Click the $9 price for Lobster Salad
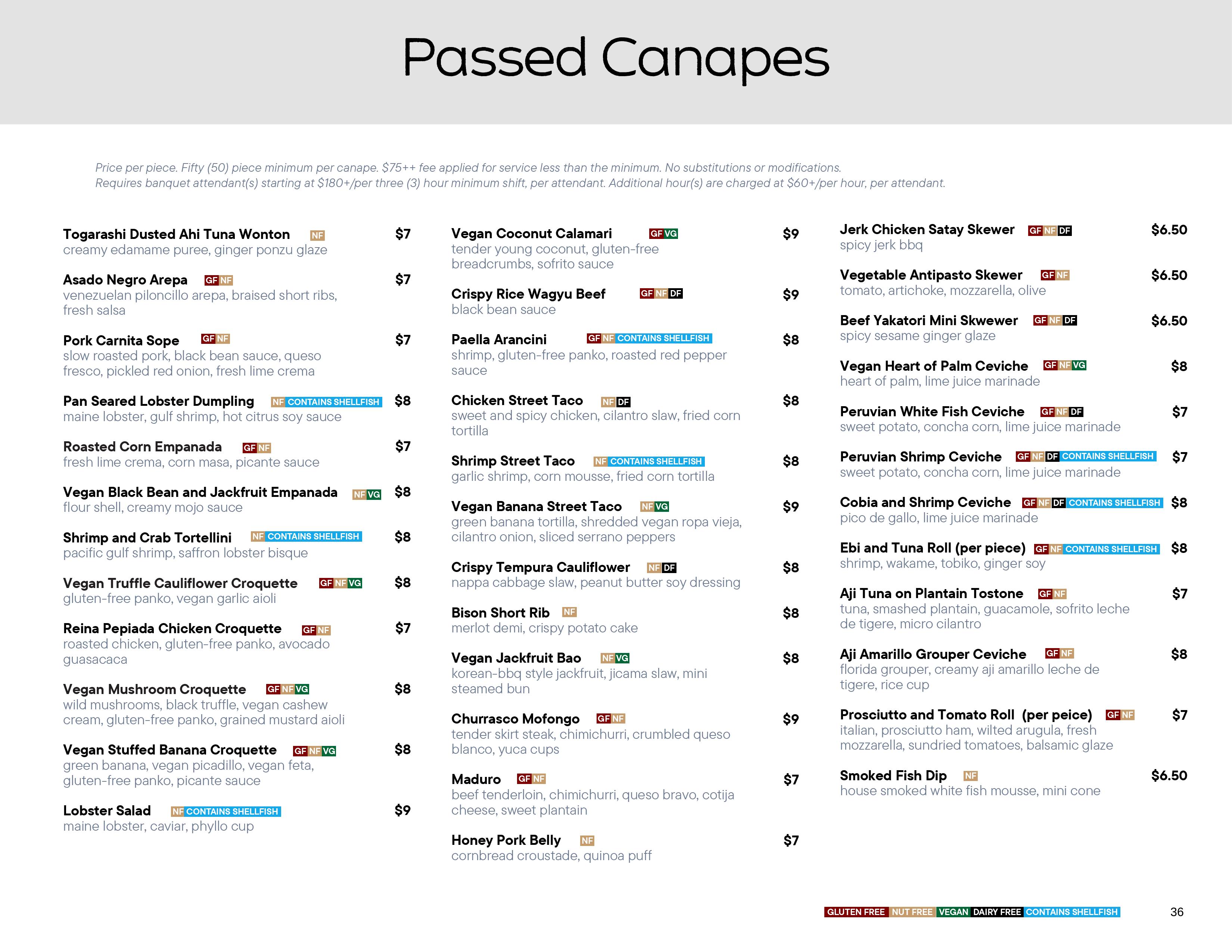The image size is (1232, 952). tap(402, 811)
